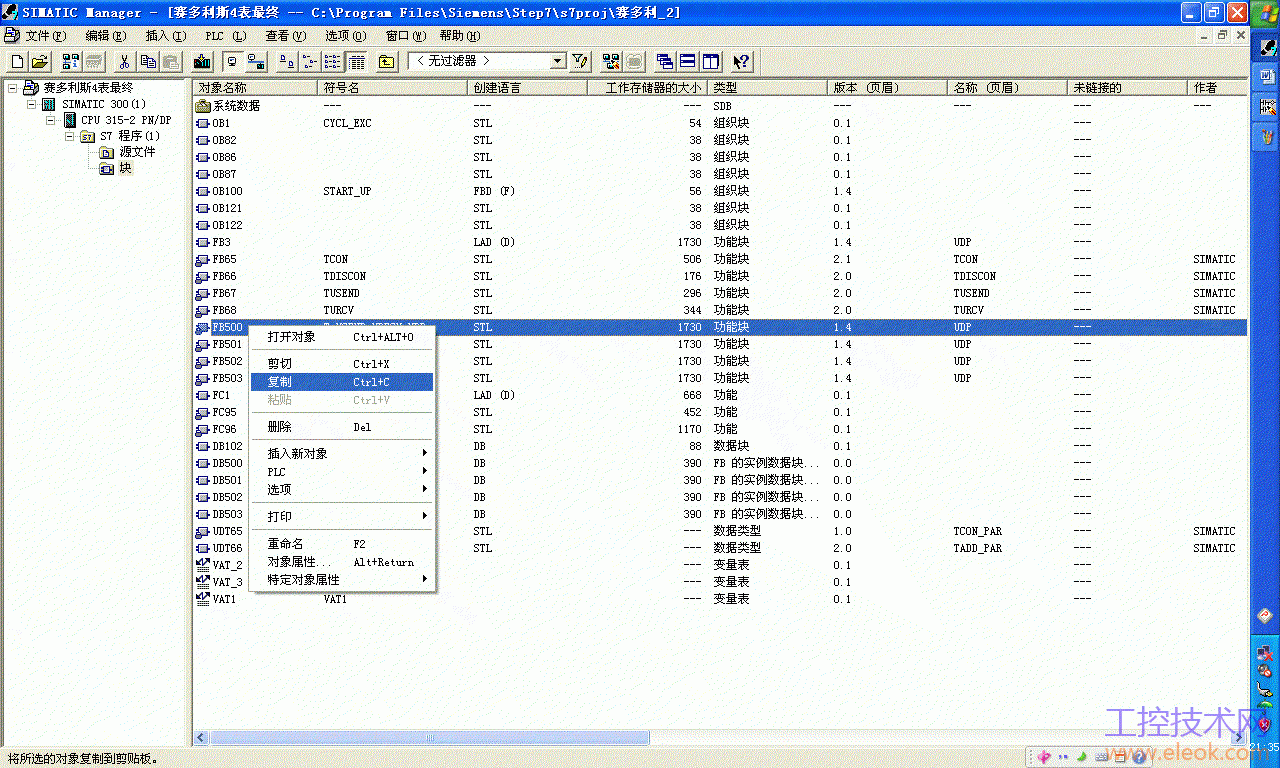This screenshot has width=1280, height=768.
Task: Click the horizontal scrollbar thumb under the list
Action: (430, 738)
